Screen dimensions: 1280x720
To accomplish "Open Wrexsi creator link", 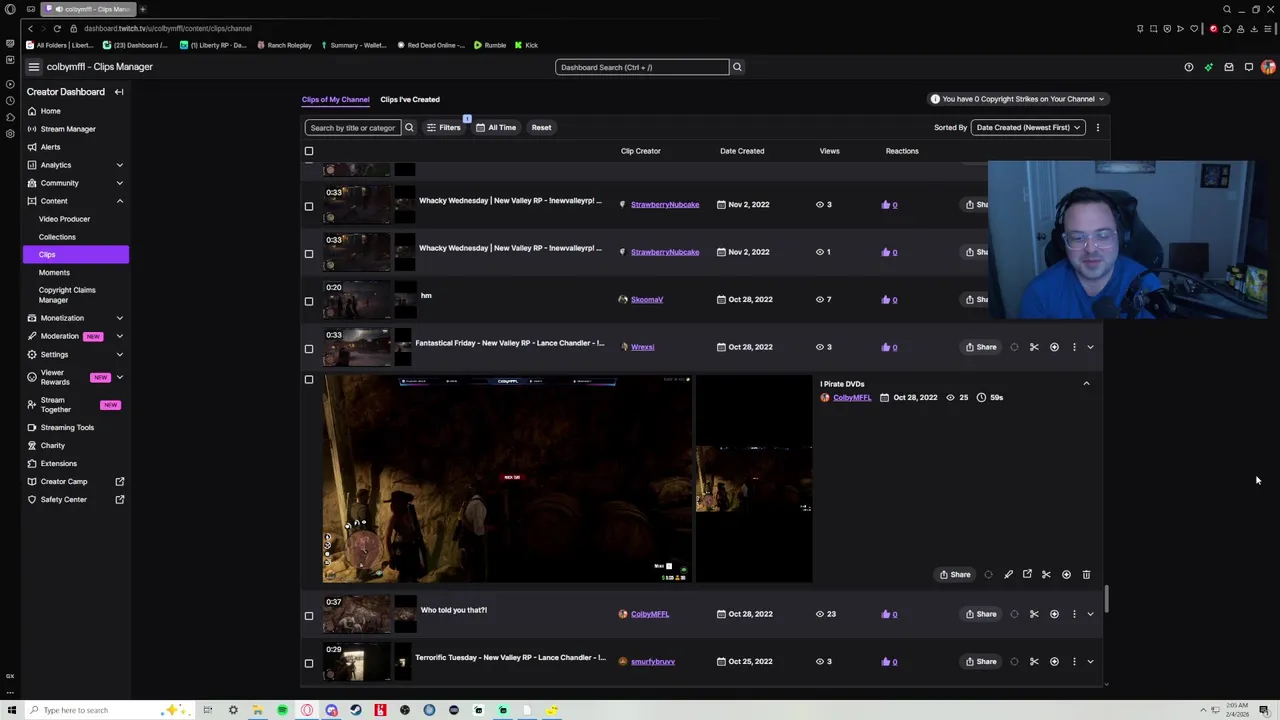I will 642,347.
